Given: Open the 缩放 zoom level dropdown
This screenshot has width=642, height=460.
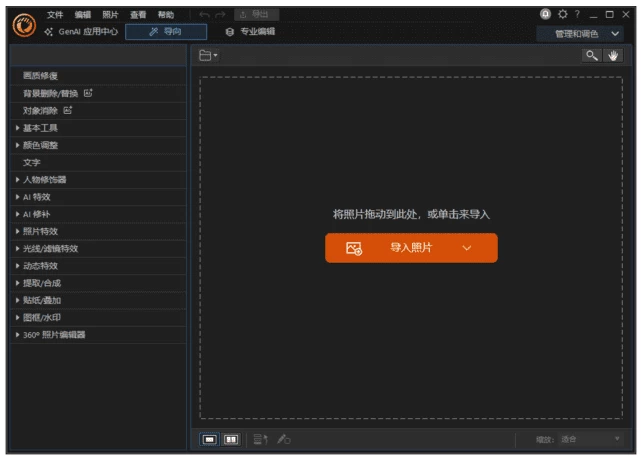Looking at the screenshot, I should tap(590, 439).
